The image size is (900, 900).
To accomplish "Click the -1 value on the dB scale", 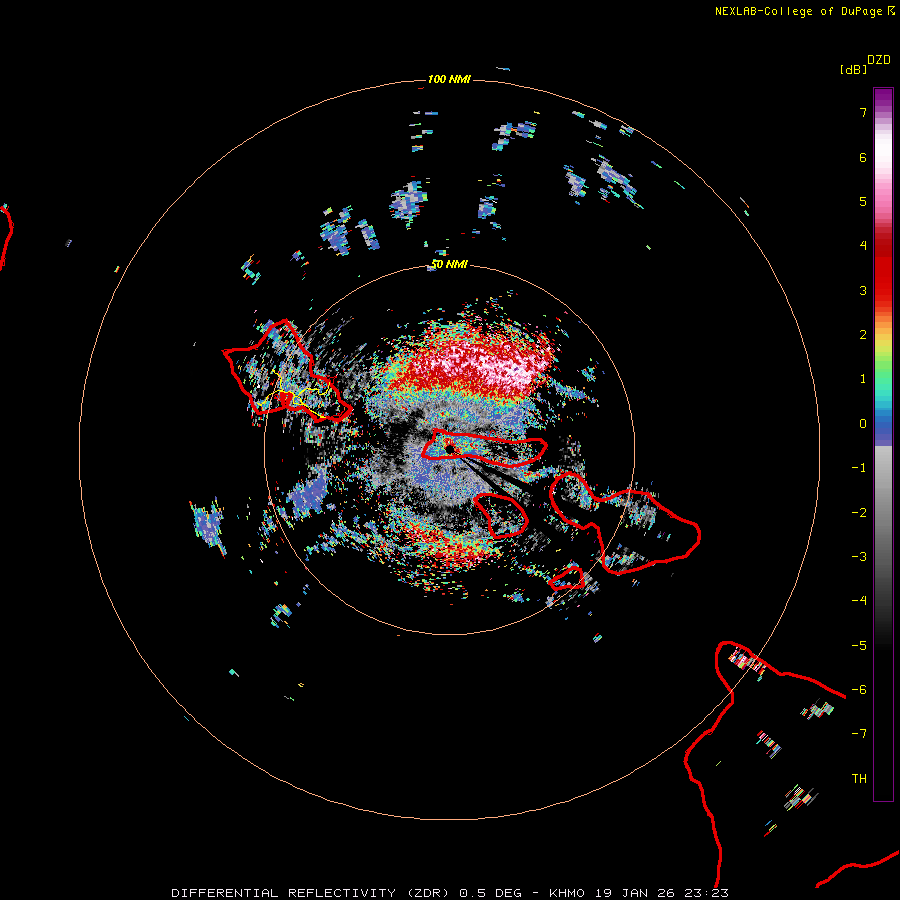I will (859, 468).
